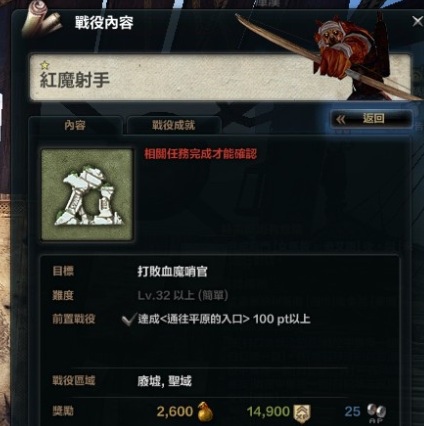Viewport: 424px width, 426px height.
Task: Close the 戰役內容 window
Action: [x=417, y=22]
